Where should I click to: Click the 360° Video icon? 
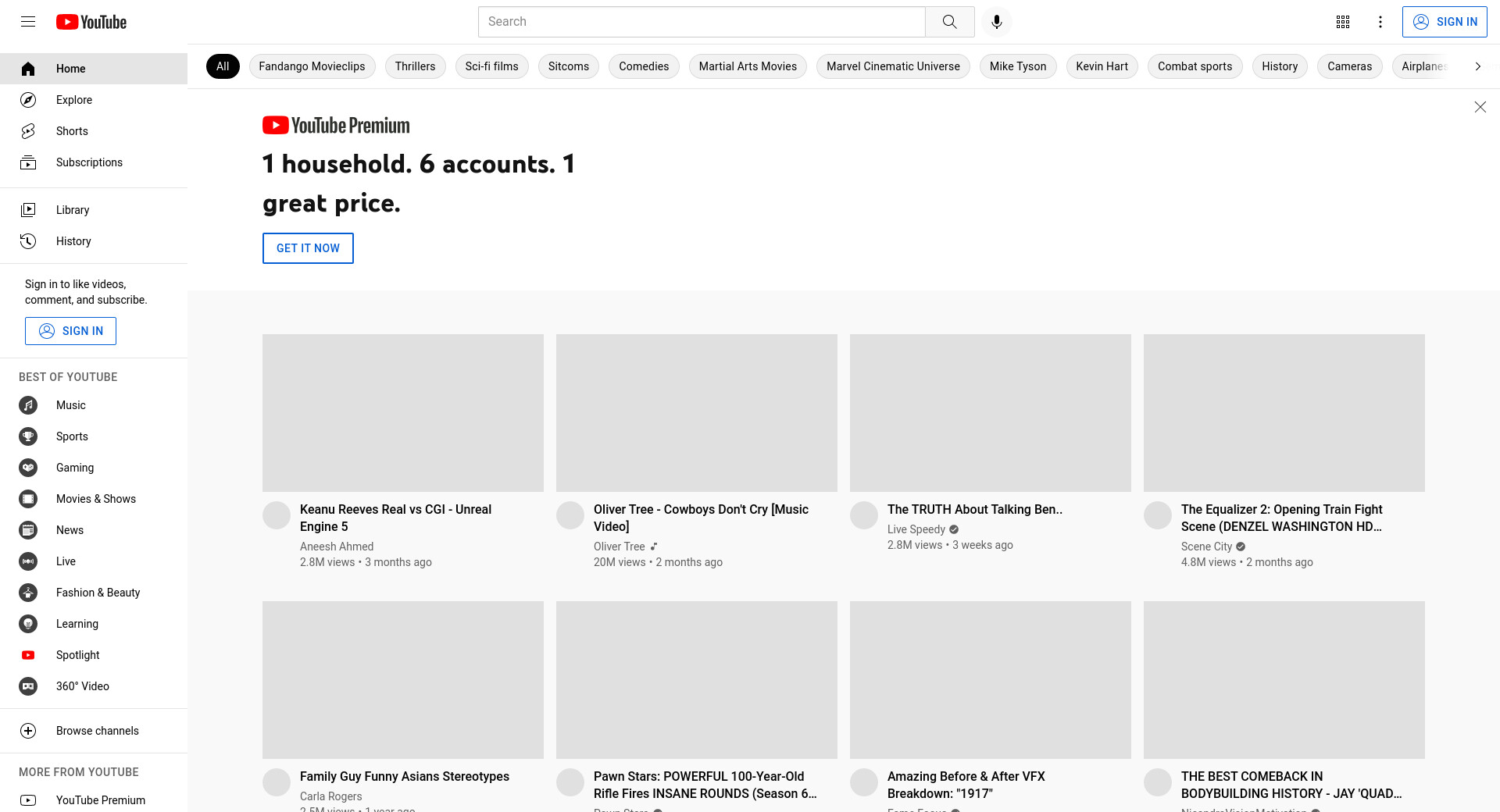click(28, 686)
